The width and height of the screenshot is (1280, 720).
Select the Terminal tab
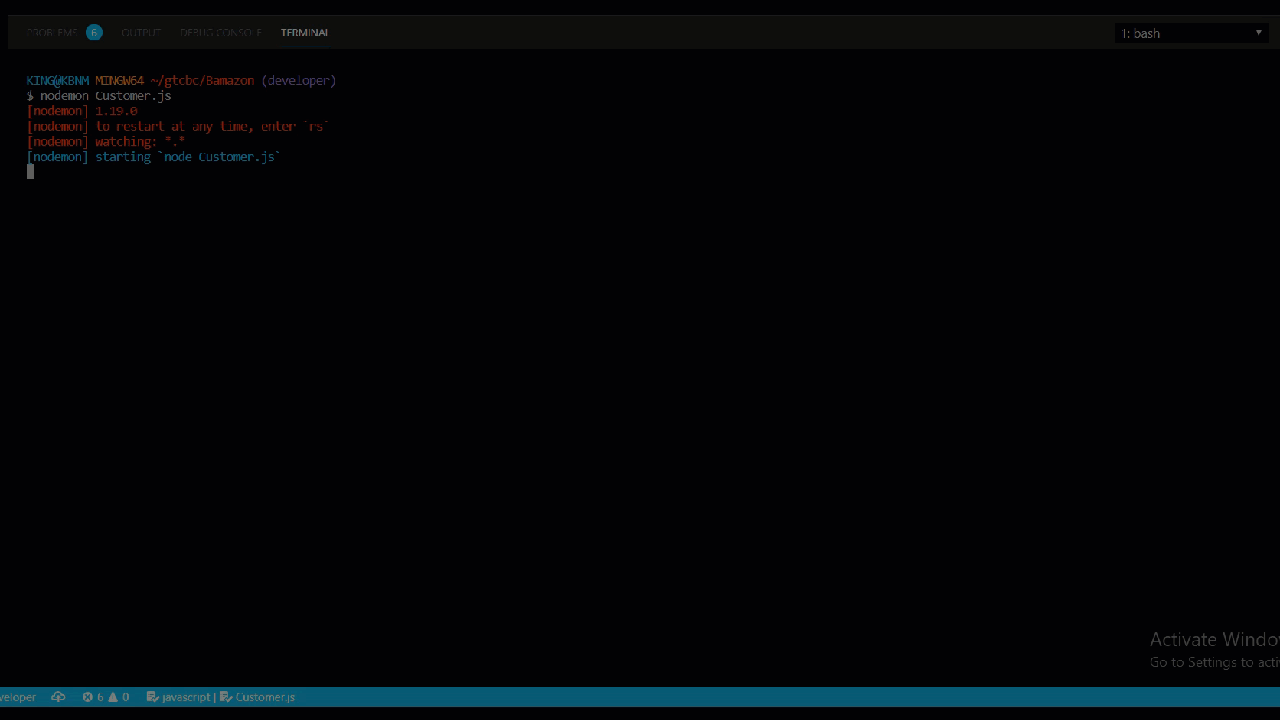pyautogui.click(x=304, y=33)
